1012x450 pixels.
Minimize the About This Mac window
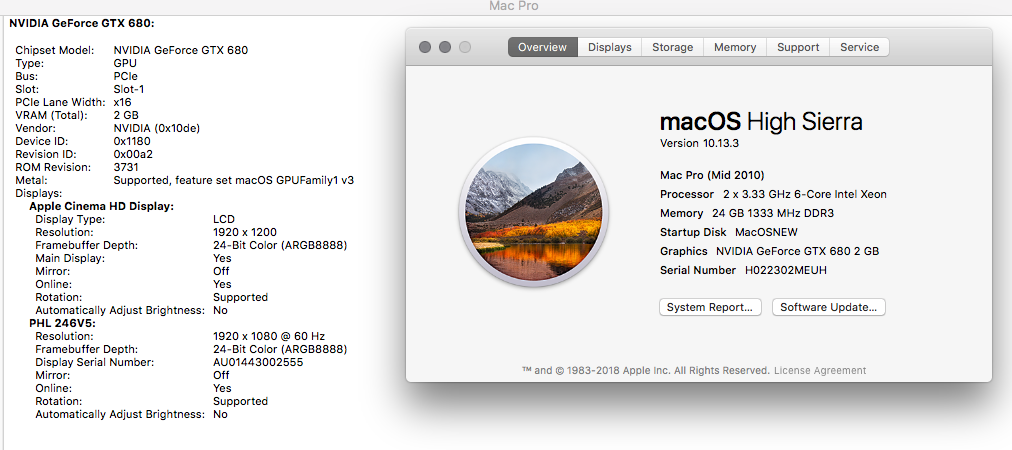(445, 47)
